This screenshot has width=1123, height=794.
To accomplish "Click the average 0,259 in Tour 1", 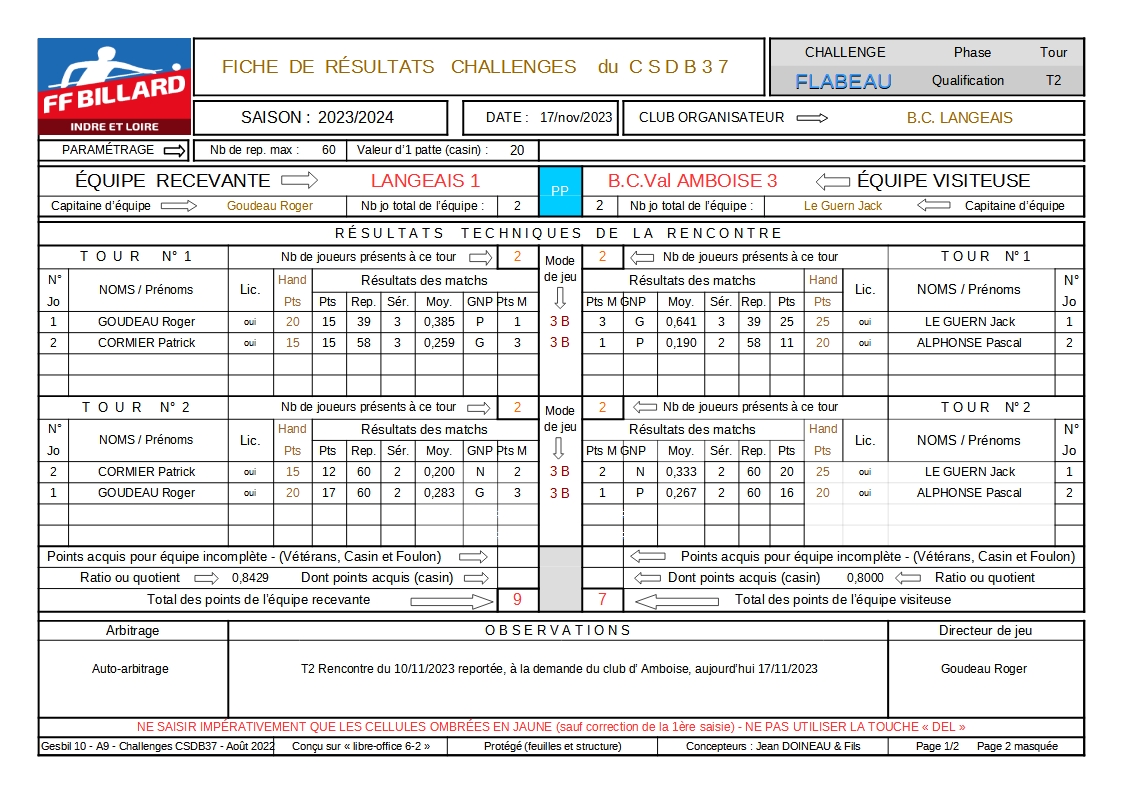I will pyautogui.click(x=439, y=343).
